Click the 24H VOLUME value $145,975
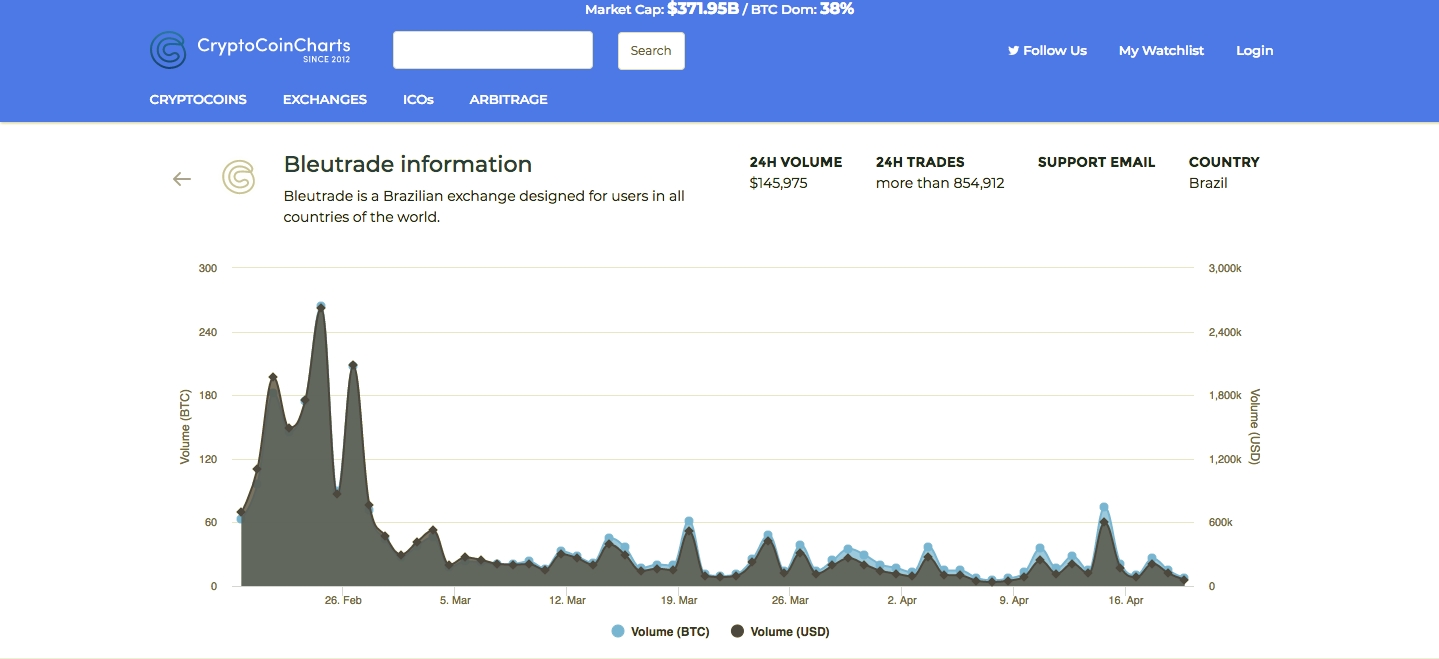1439x659 pixels. (x=778, y=183)
